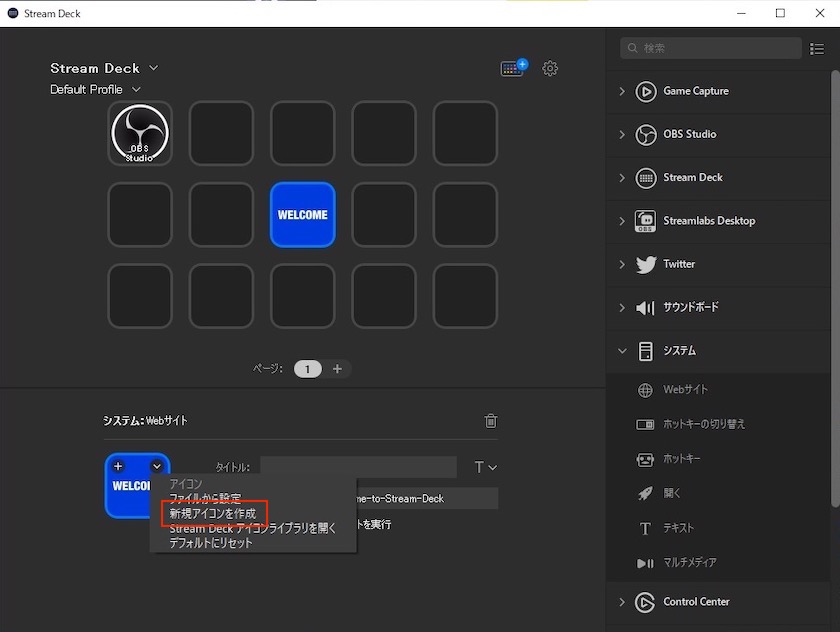Click the テキスト T icon
This screenshot has width=840, height=632.
pyautogui.click(x=645, y=529)
